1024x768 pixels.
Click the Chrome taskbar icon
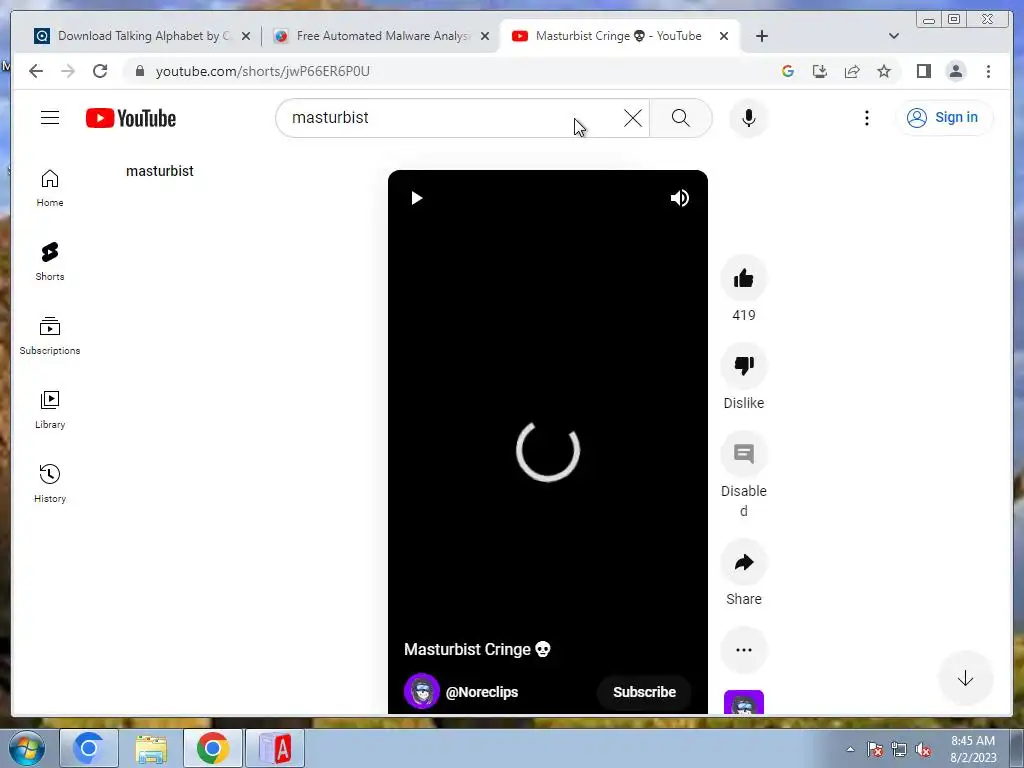tap(213, 748)
